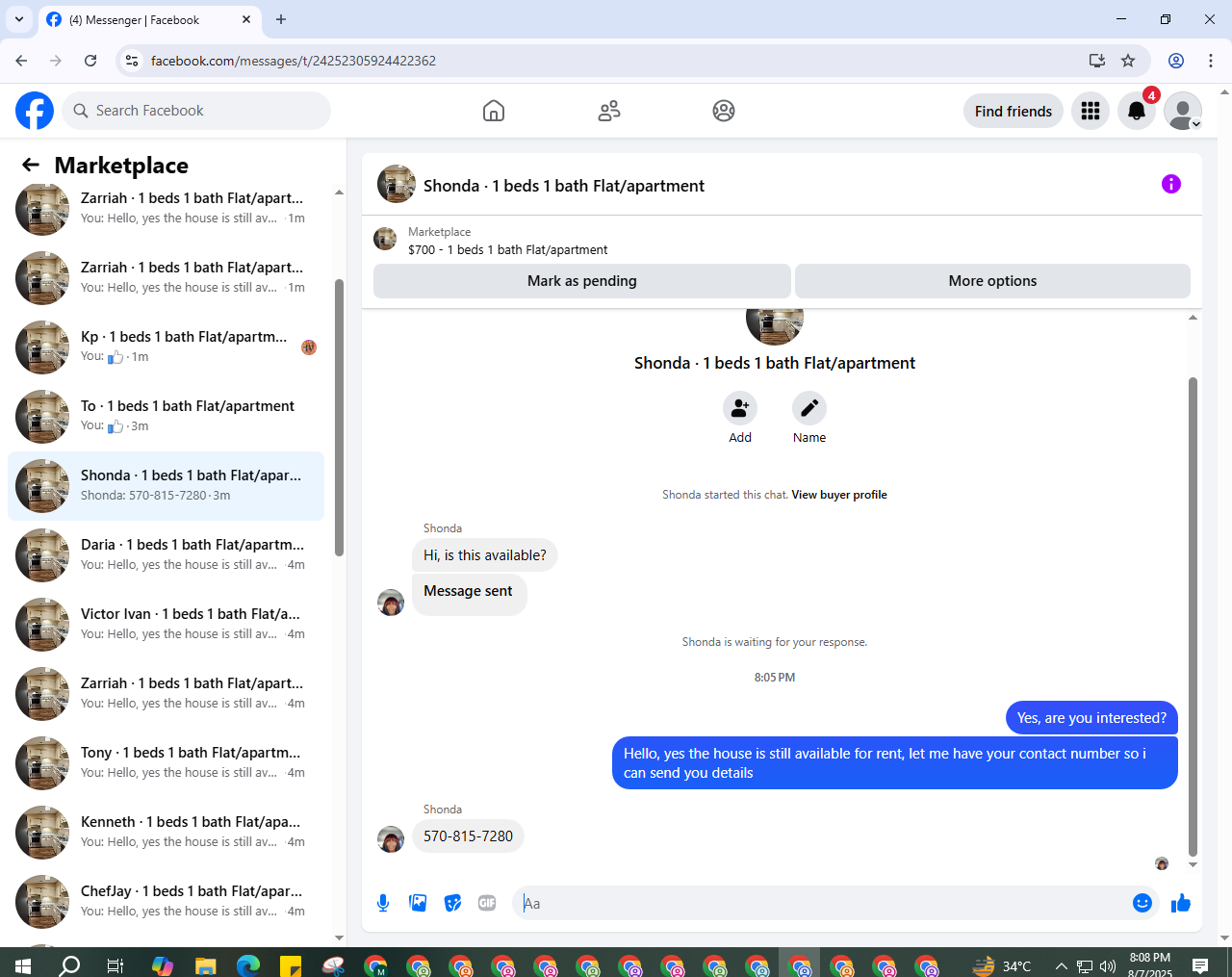Edit chat name with the pencil icon

(809, 408)
